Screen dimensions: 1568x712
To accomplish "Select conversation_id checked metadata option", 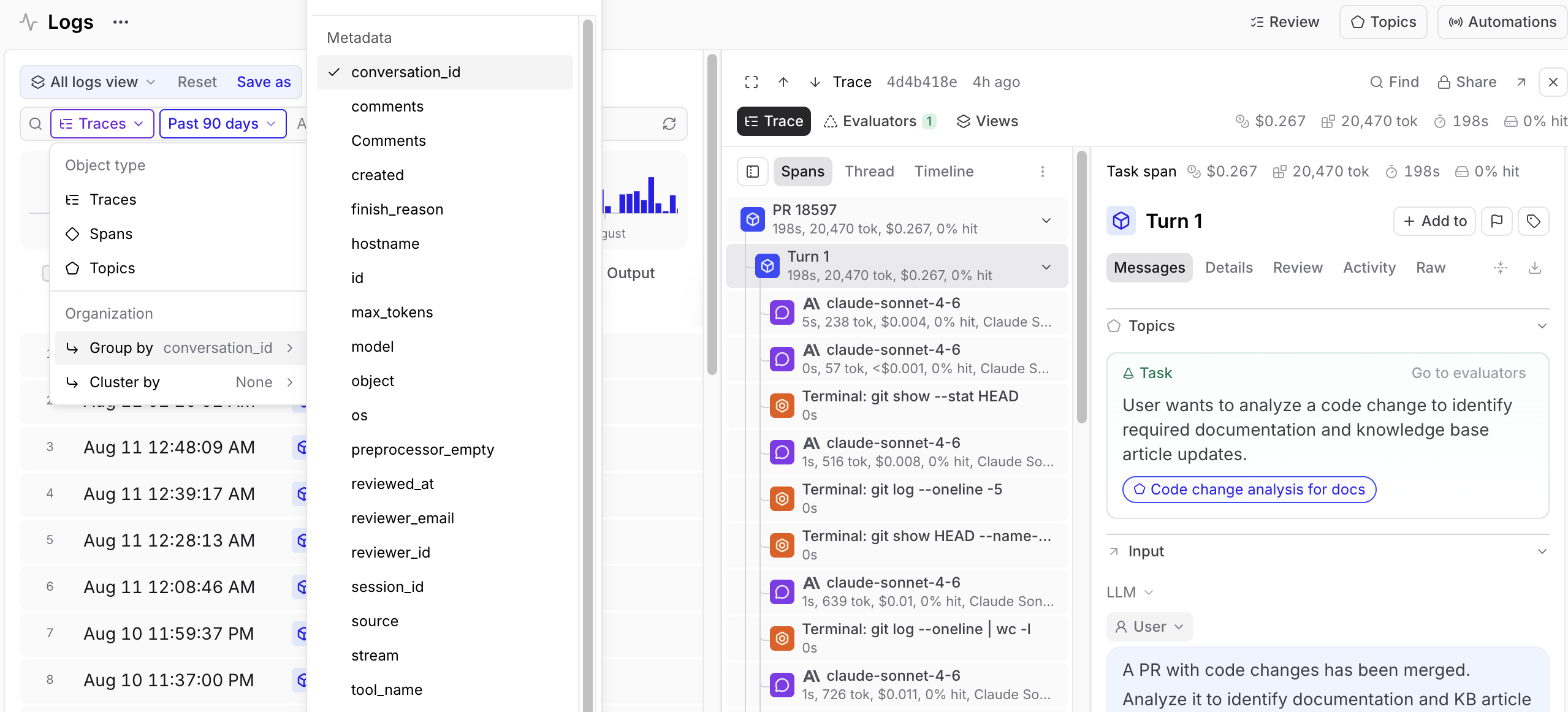I will [444, 72].
